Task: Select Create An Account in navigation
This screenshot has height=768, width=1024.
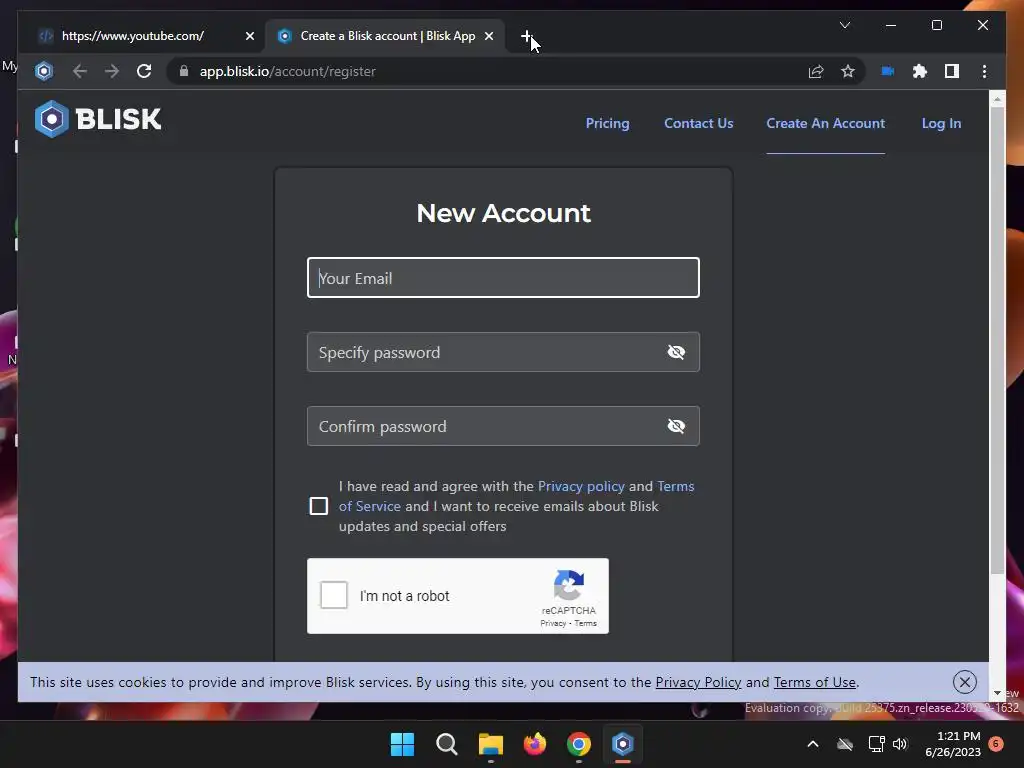Action: pyautogui.click(x=825, y=123)
